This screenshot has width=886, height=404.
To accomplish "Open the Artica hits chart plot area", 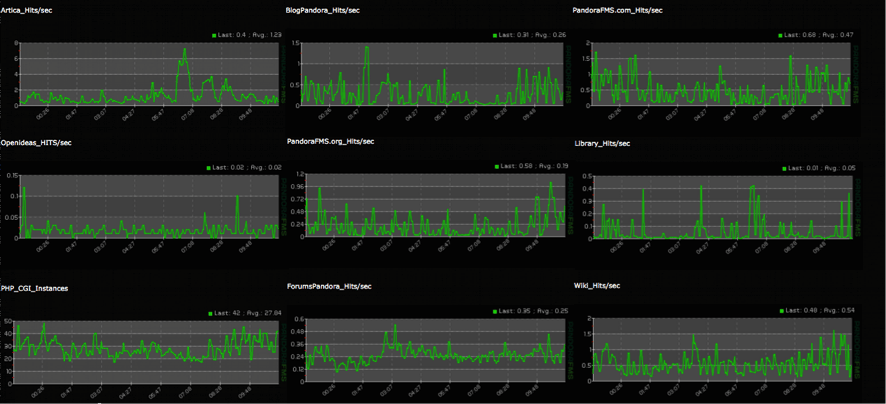I will point(149,73).
